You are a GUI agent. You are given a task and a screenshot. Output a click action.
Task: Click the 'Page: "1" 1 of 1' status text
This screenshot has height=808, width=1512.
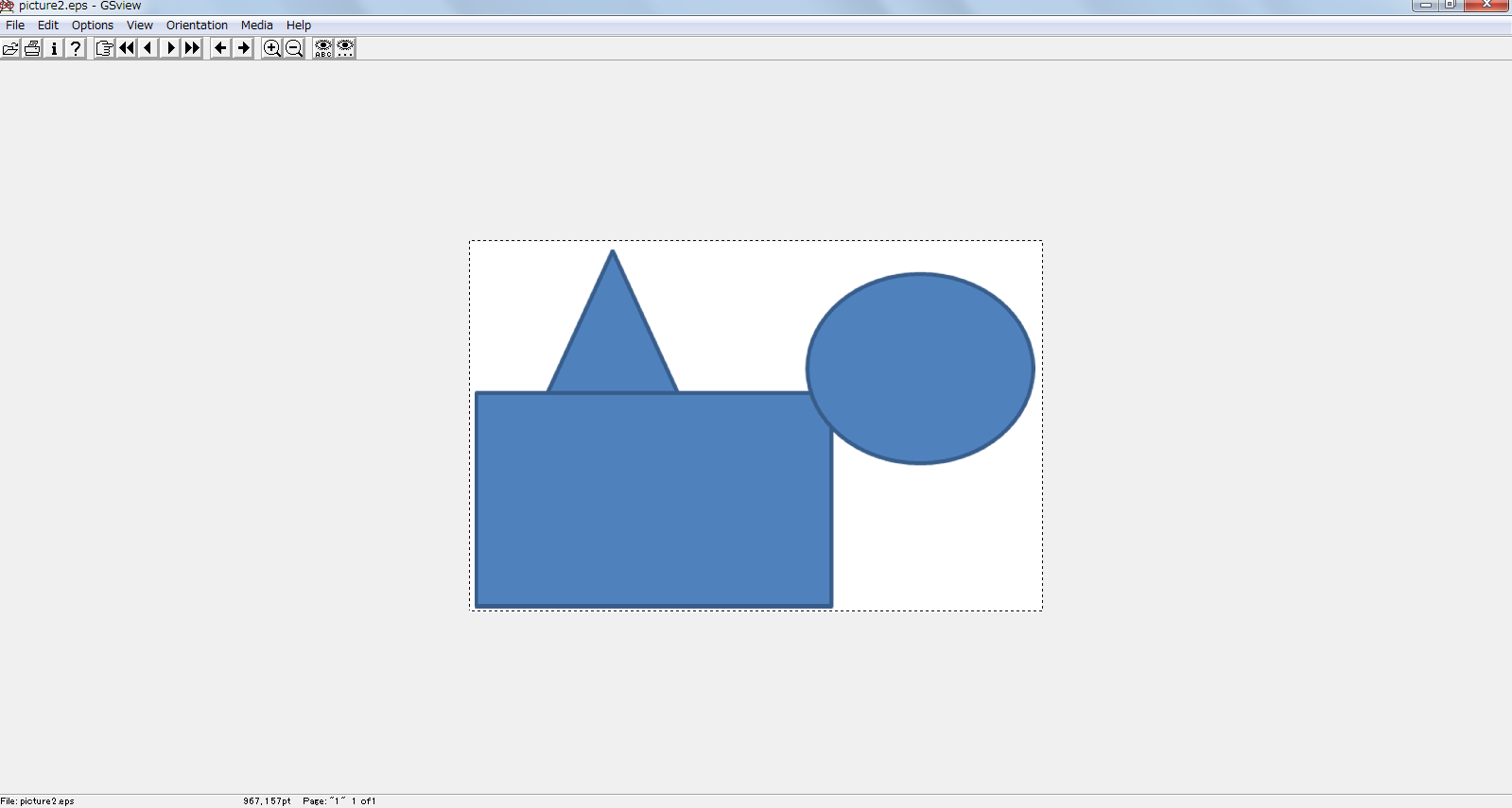(x=339, y=801)
